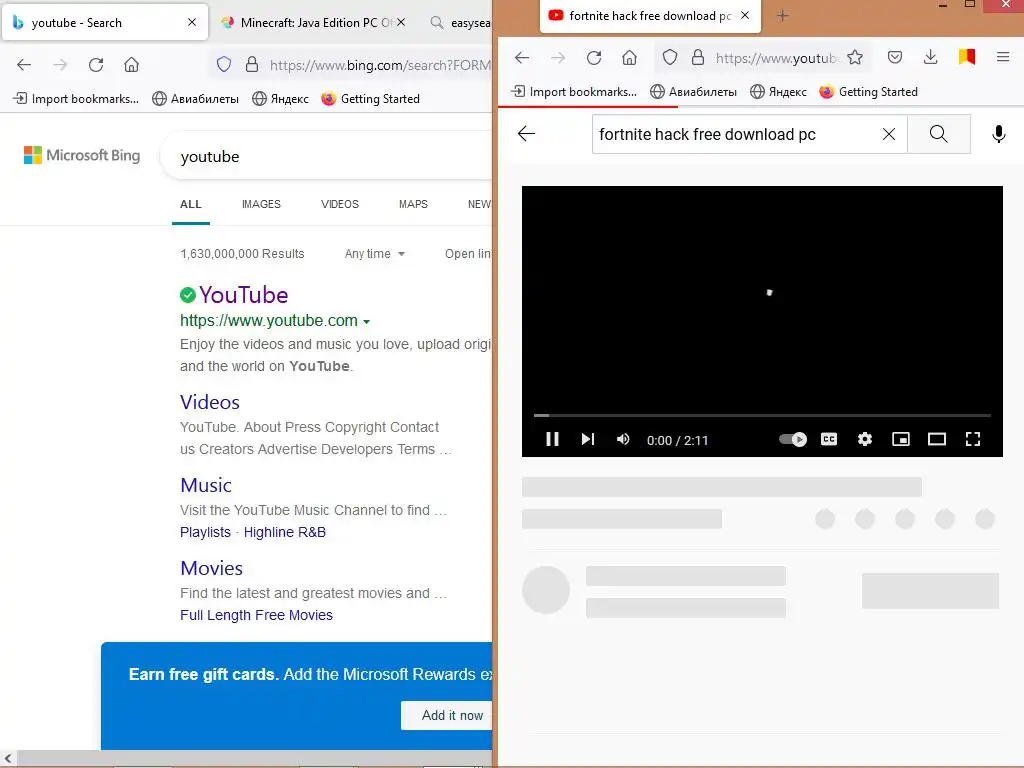Switch to the easysearch tab

(x=460, y=23)
